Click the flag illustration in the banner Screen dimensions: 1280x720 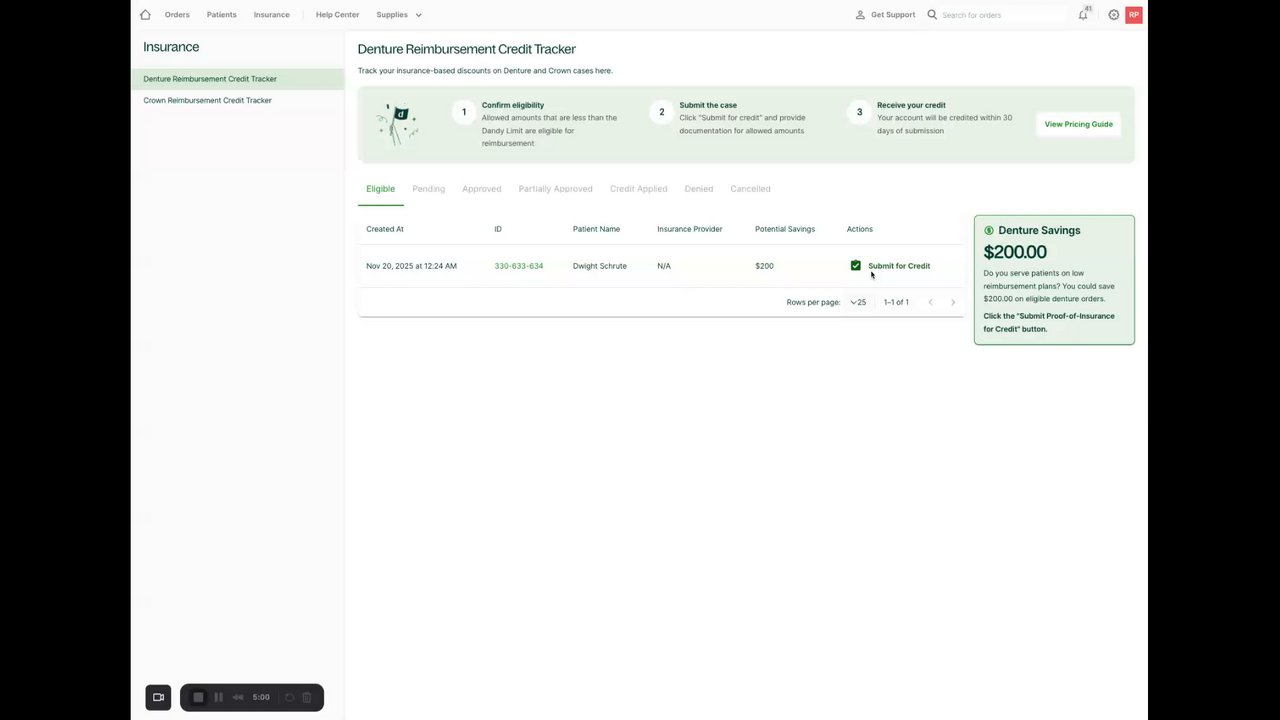click(x=398, y=124)
